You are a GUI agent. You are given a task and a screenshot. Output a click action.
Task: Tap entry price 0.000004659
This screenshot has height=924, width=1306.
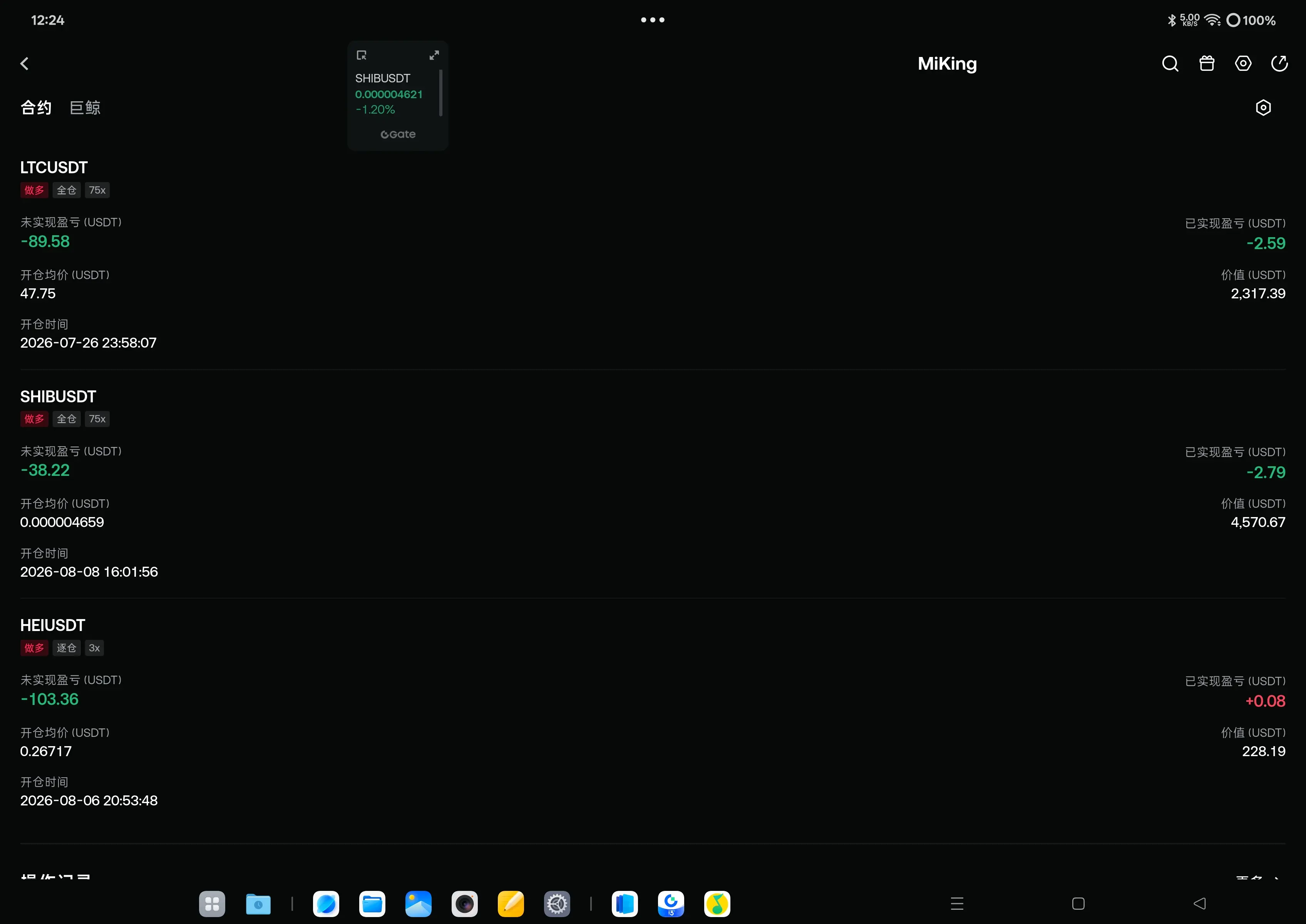62,522
